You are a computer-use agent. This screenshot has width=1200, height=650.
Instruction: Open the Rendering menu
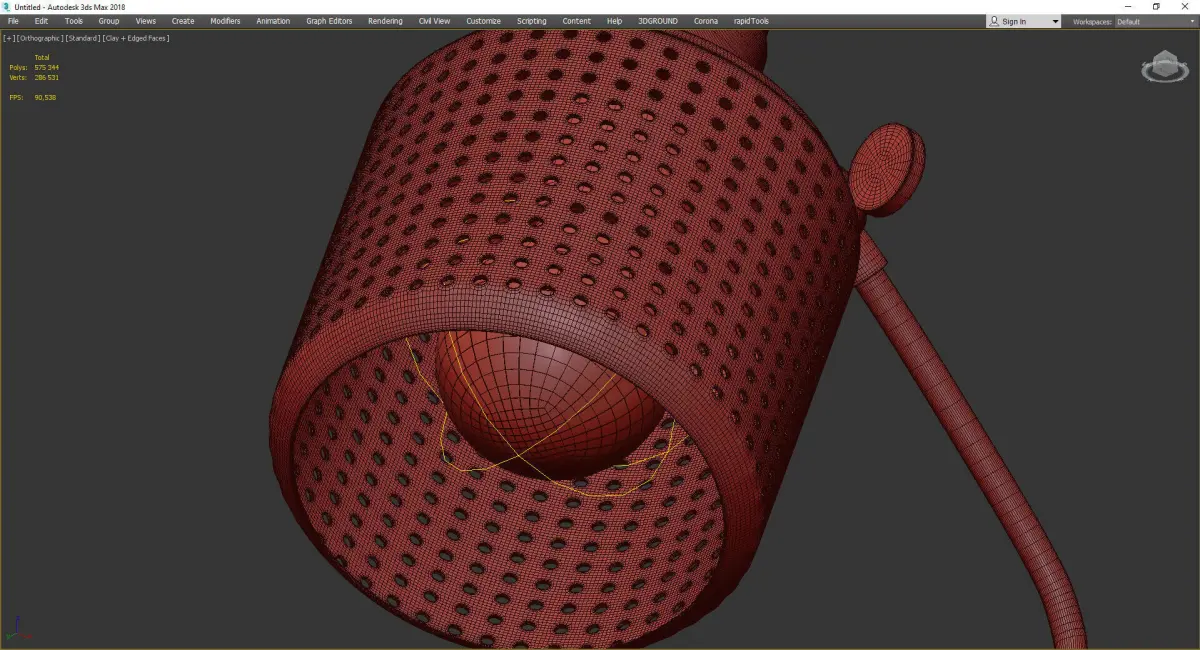(x=385, y=21)
